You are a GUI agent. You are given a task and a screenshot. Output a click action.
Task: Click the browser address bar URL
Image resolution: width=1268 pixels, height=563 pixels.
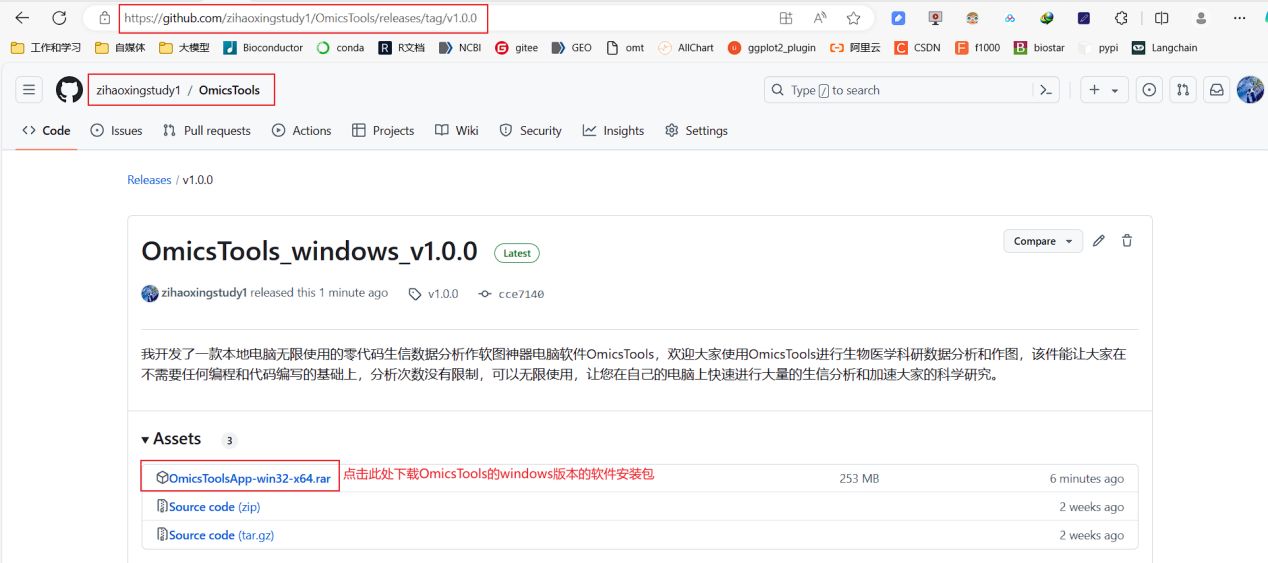click(x=300, y=18)
